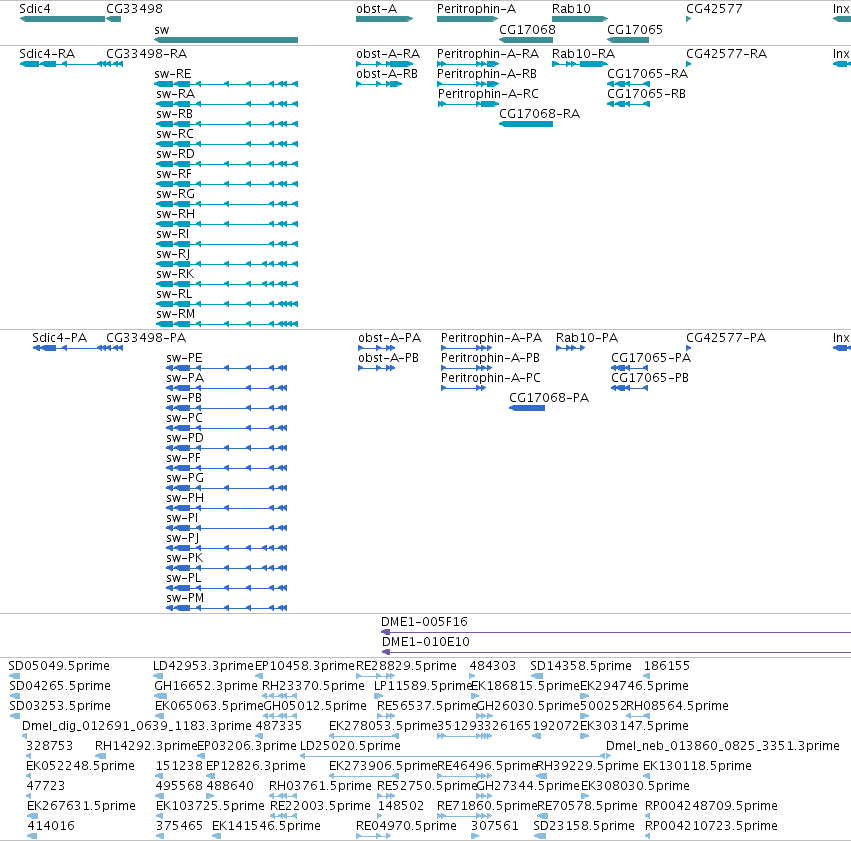Click transcript CG33498-RA
851x841 pixels.
click(113, 64)
